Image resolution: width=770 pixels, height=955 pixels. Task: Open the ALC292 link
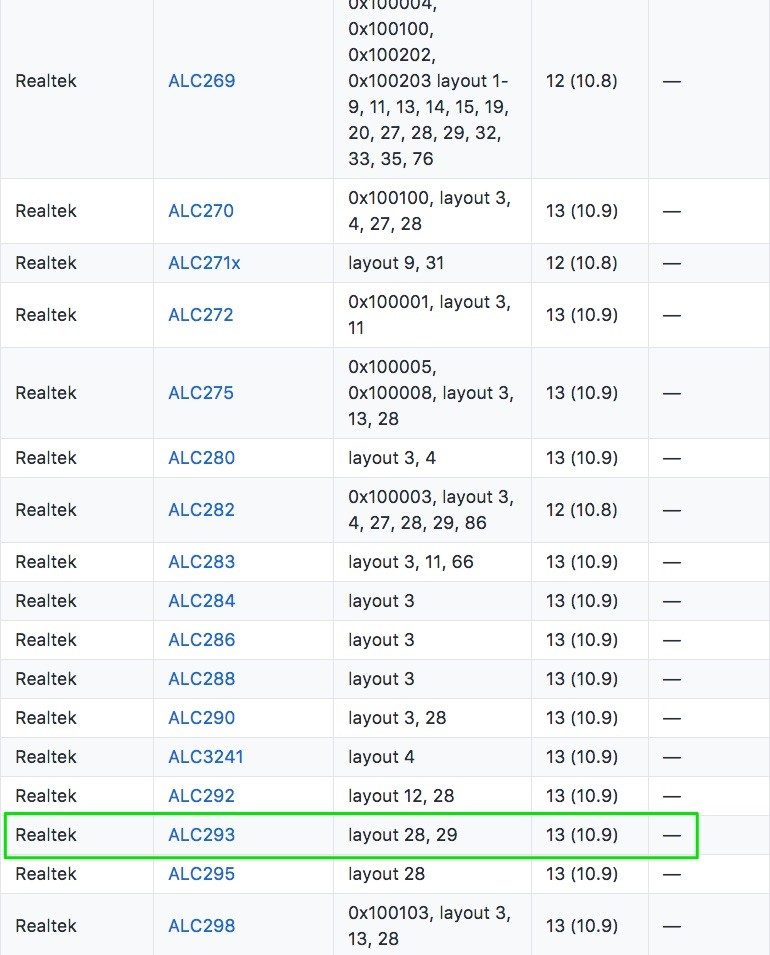pyautogui.click(x=201, y=796)
